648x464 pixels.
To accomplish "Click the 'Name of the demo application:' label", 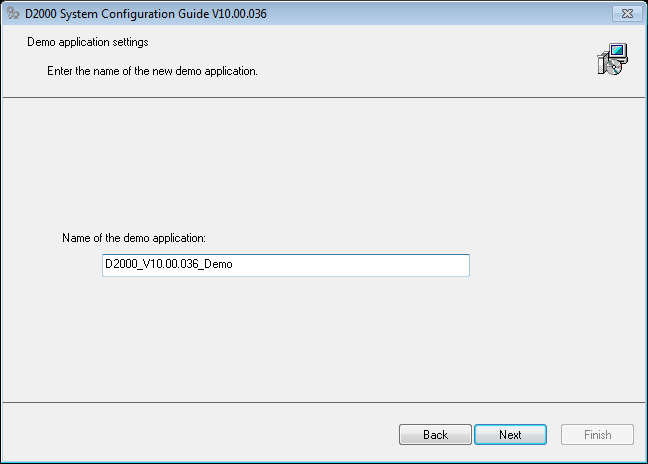I will pos(134,238).
